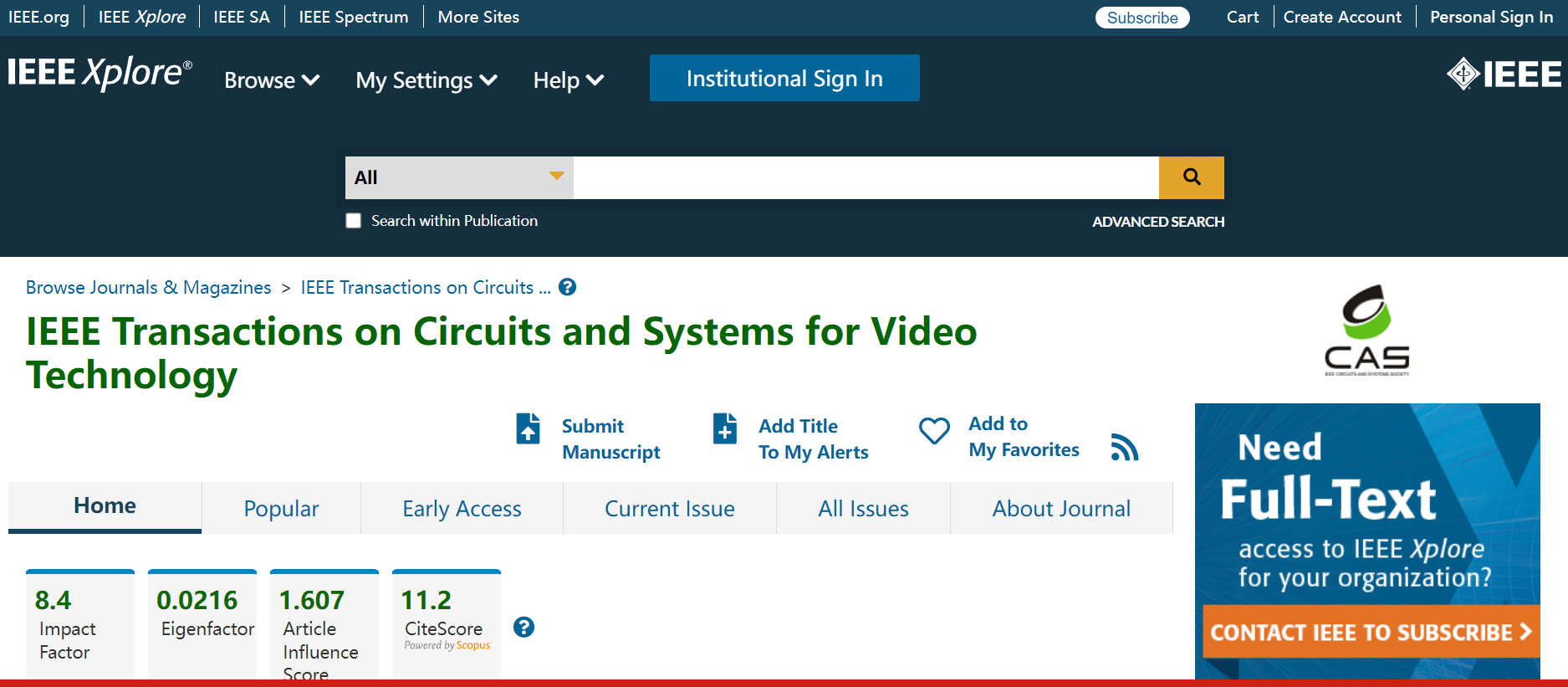Expand the Browse menu
This screenshot has width=1568, height=687.
tap(272, 80)
